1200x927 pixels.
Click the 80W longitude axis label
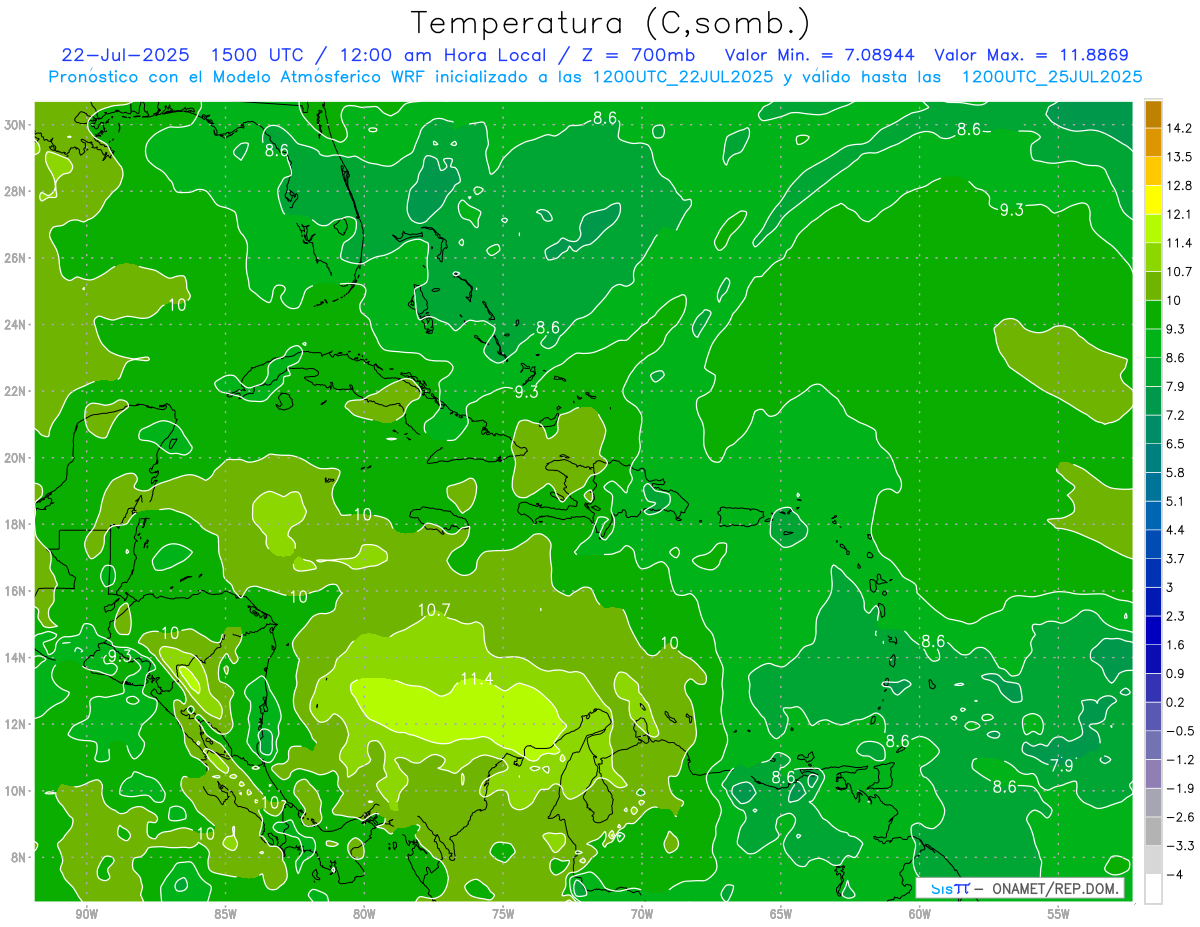[364, 914]
